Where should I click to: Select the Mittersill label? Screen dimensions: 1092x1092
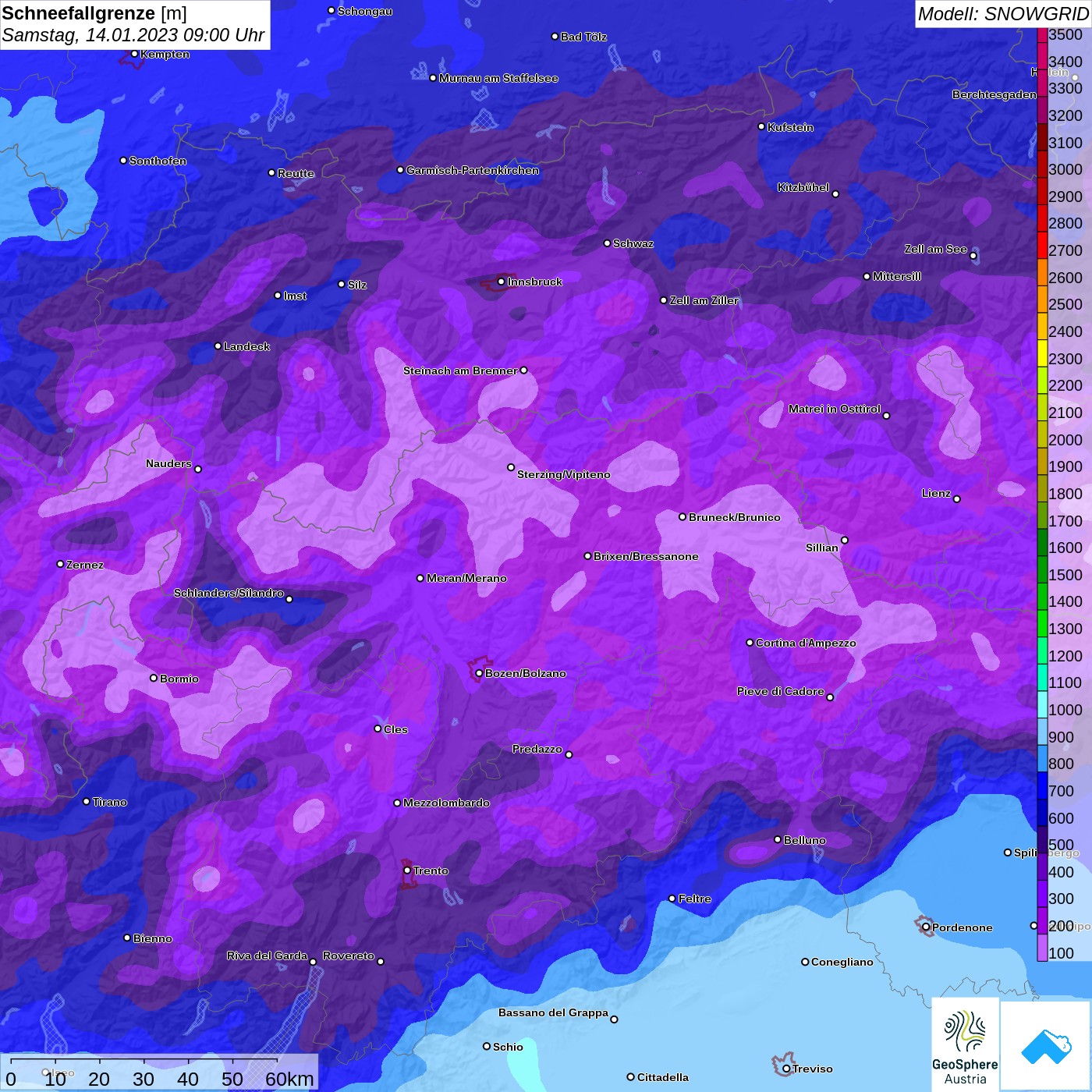pos(897,276)
